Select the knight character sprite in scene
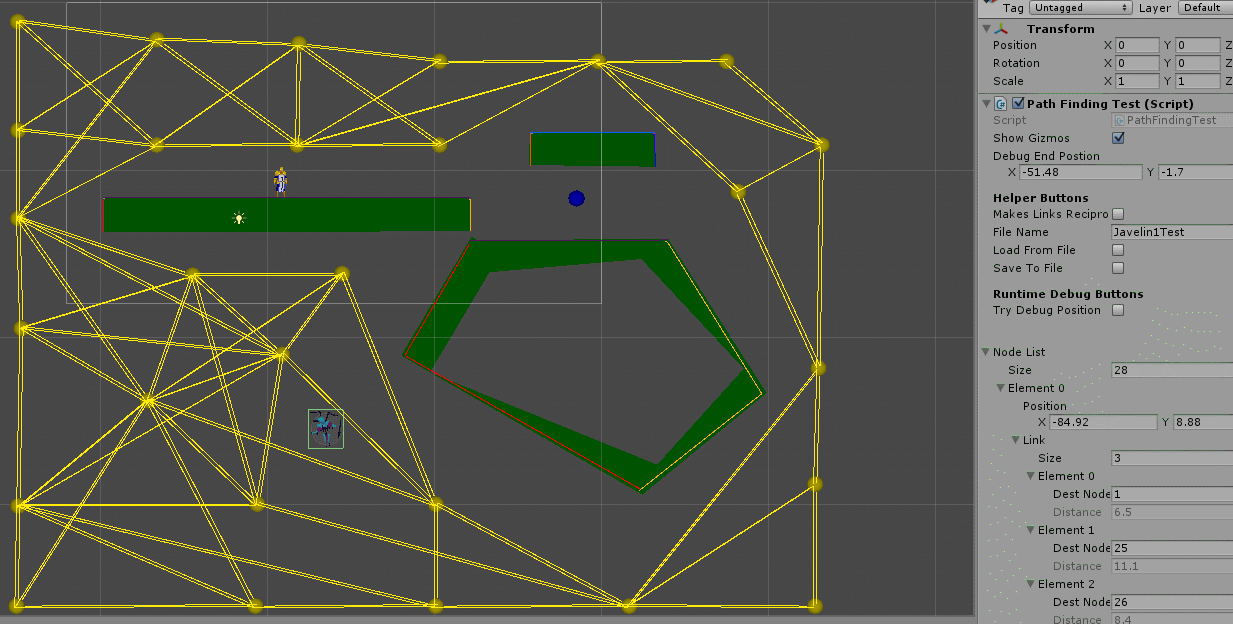The image size is (1233, 624). point(281,181)
